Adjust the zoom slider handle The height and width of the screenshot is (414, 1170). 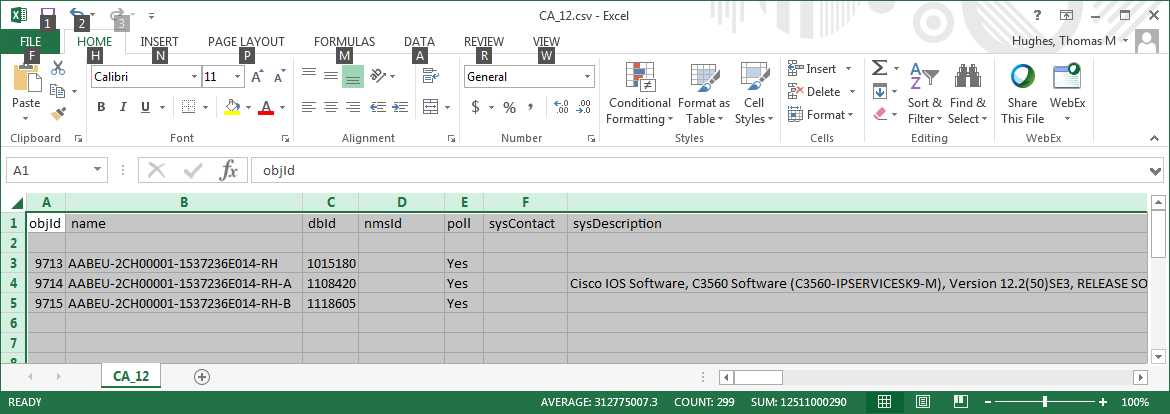click(1045, 402)
